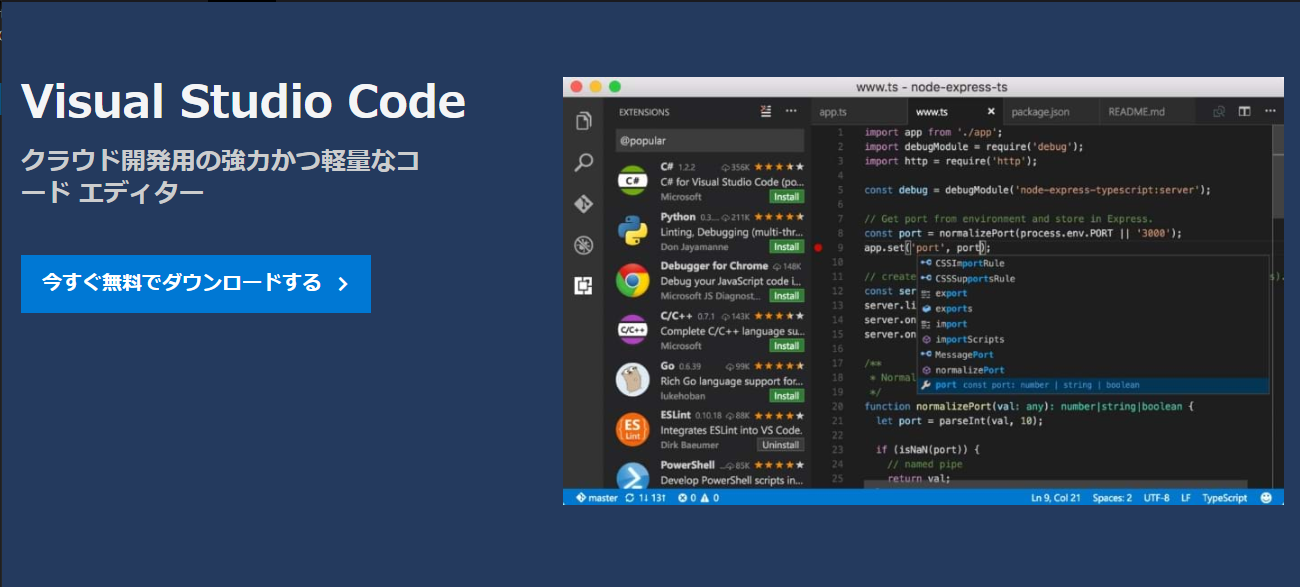
Task: Open the Search magnifier in activity bar
Action: (x=583, y=162)
